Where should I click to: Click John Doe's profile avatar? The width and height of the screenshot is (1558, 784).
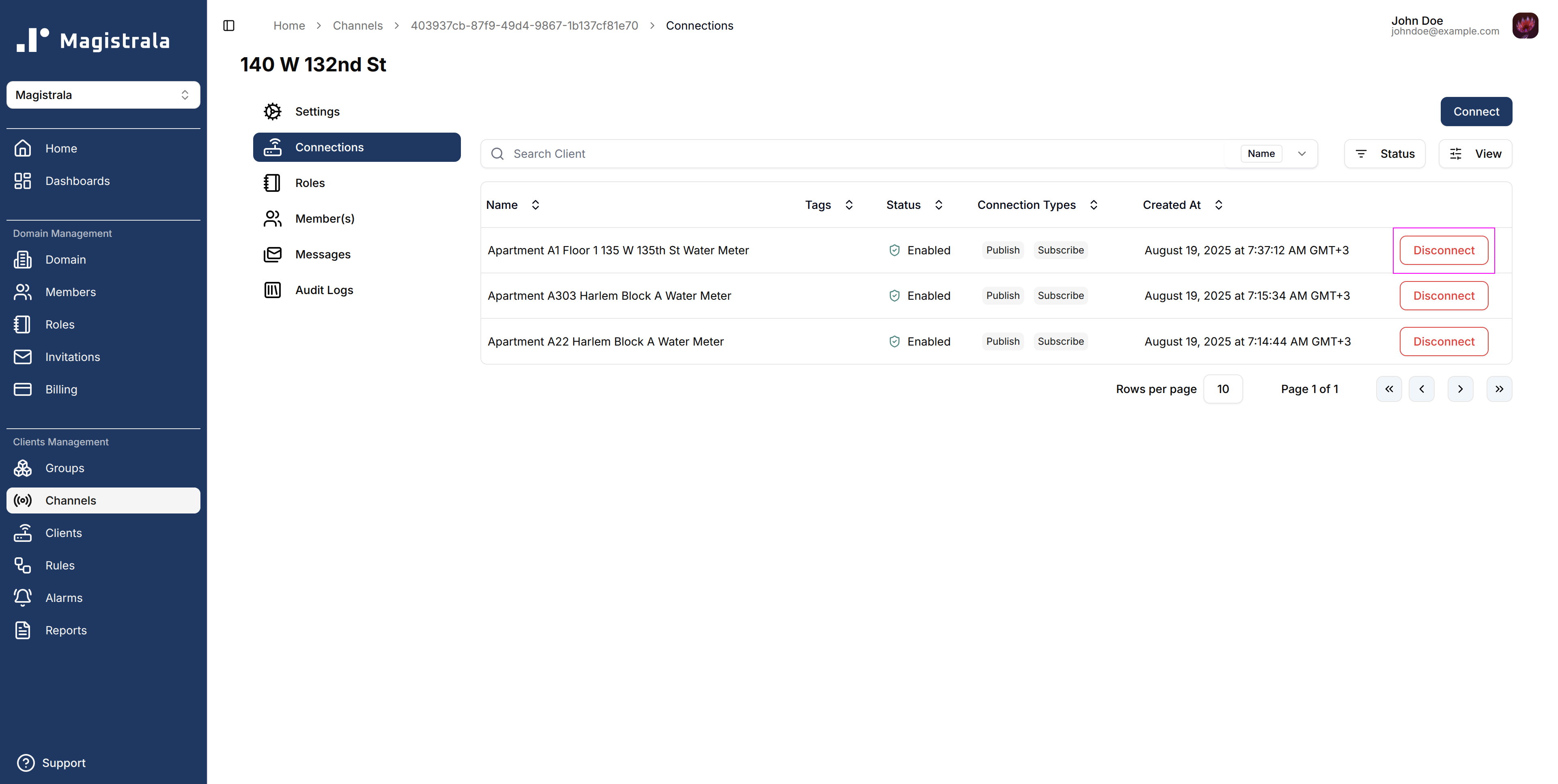tap(1525, 26)
